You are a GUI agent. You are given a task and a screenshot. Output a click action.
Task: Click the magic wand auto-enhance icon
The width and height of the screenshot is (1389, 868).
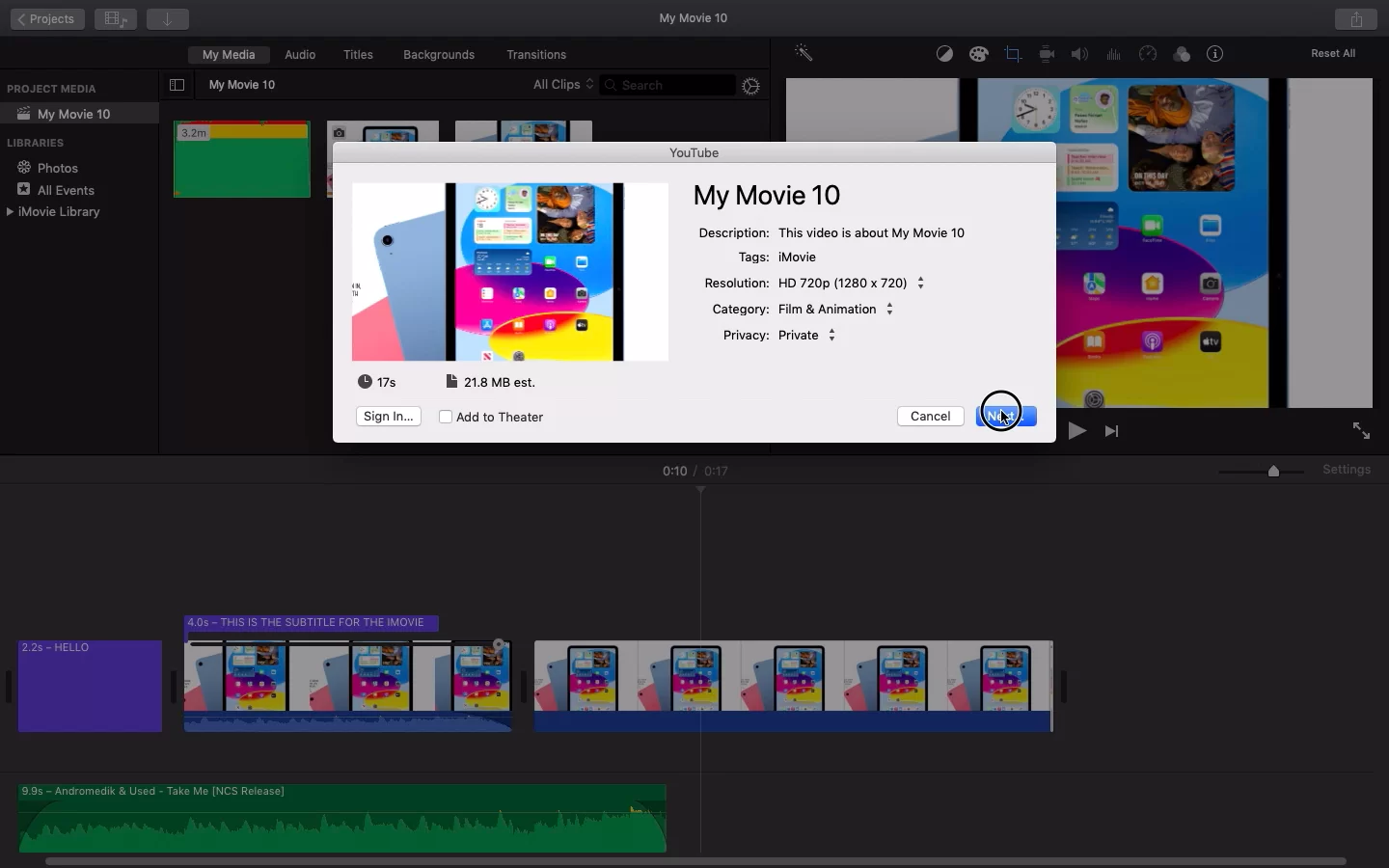[x=803, y=54]
